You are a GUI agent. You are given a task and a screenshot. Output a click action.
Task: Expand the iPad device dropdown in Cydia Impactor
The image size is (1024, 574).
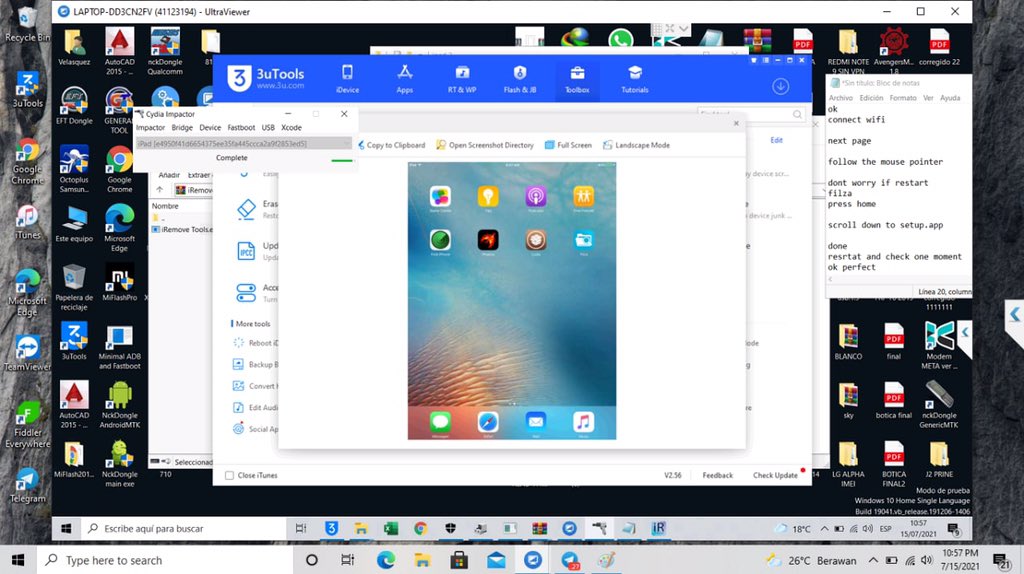coord(244,144)
